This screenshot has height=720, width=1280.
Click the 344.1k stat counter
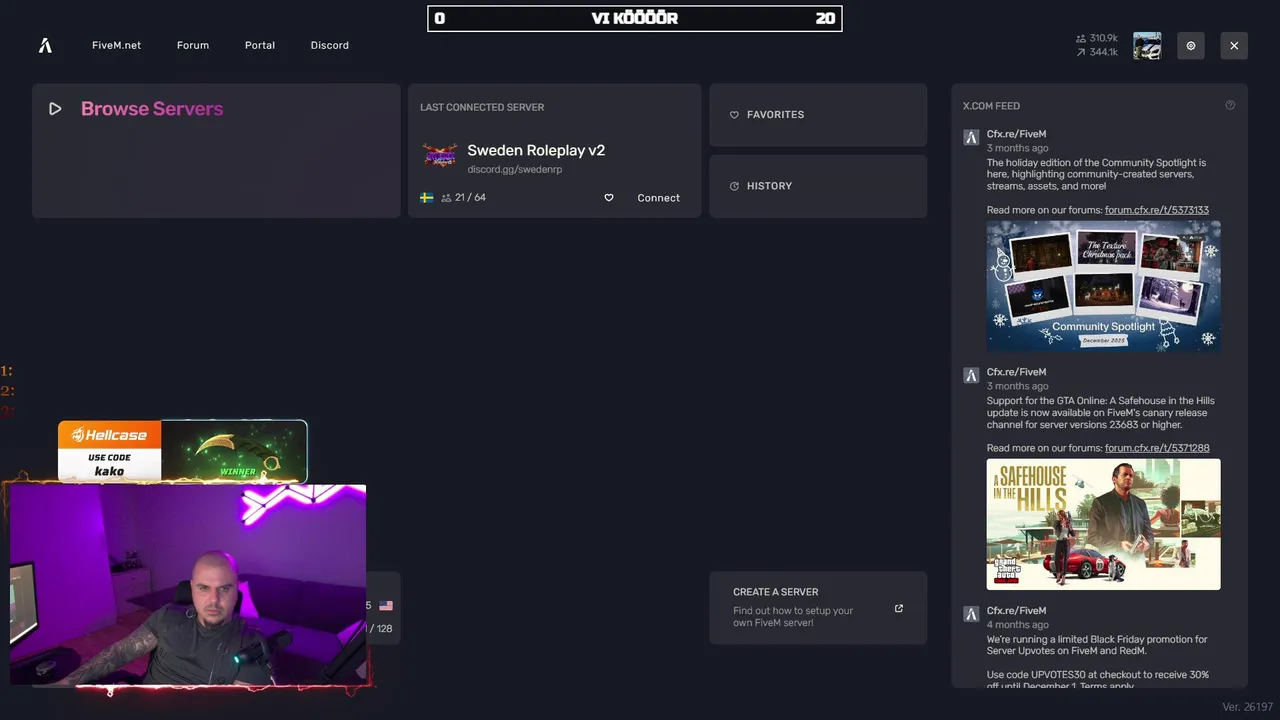coord(1097,52)
